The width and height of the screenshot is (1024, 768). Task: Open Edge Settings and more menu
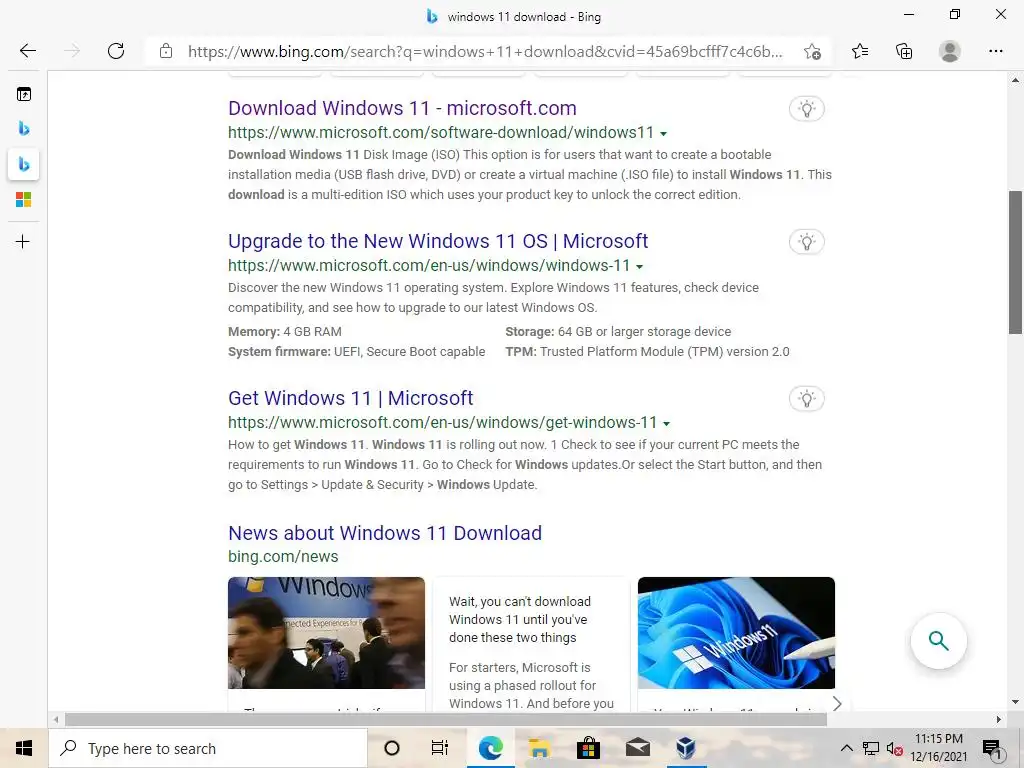tap(995, 51)
